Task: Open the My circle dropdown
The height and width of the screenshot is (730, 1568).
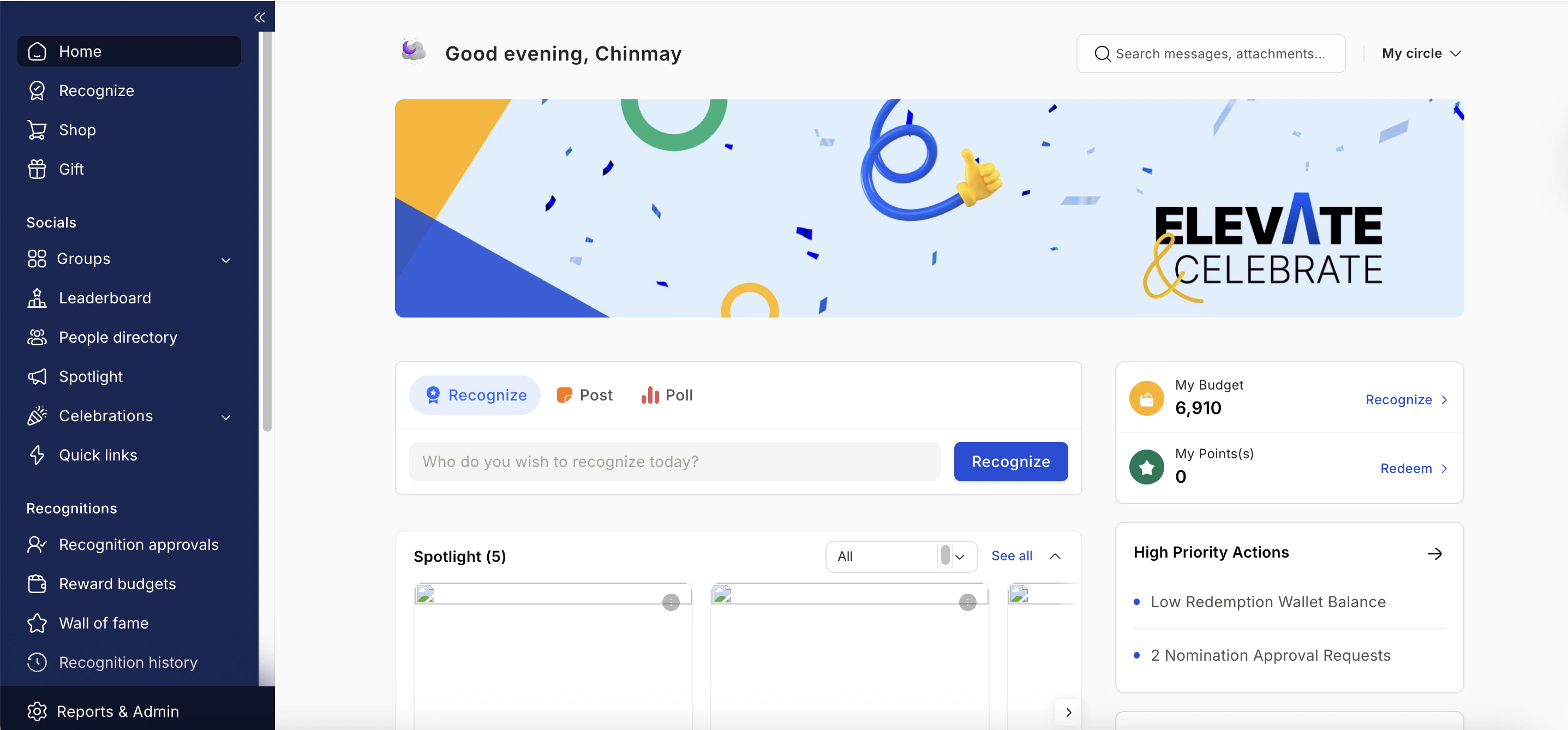Action: [1421, 53]
